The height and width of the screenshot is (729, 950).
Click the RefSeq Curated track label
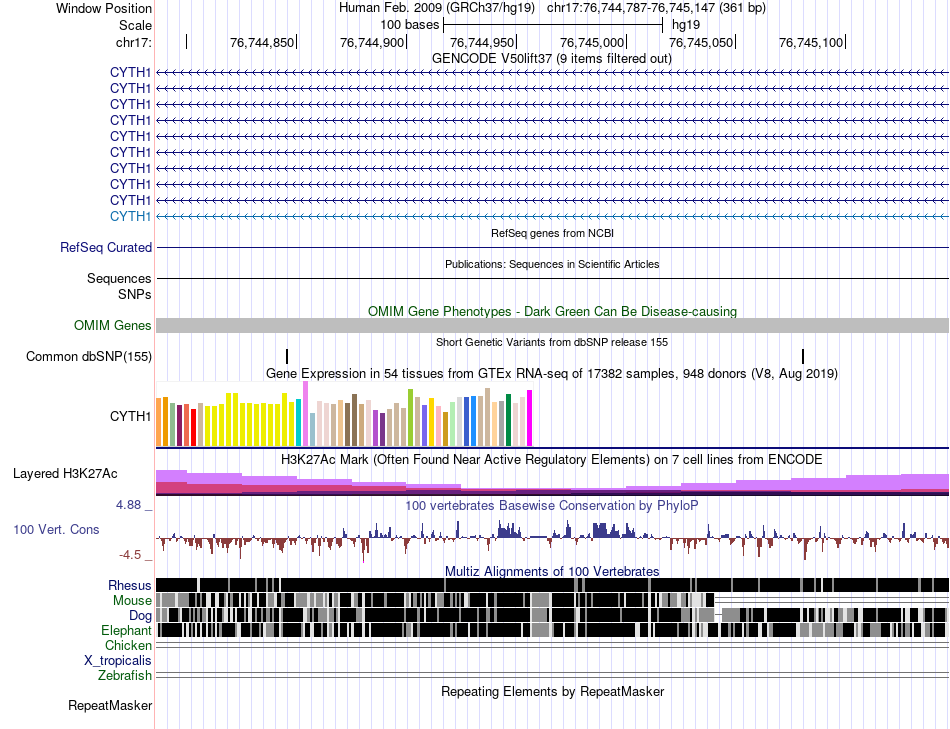[x=106, y=247]
